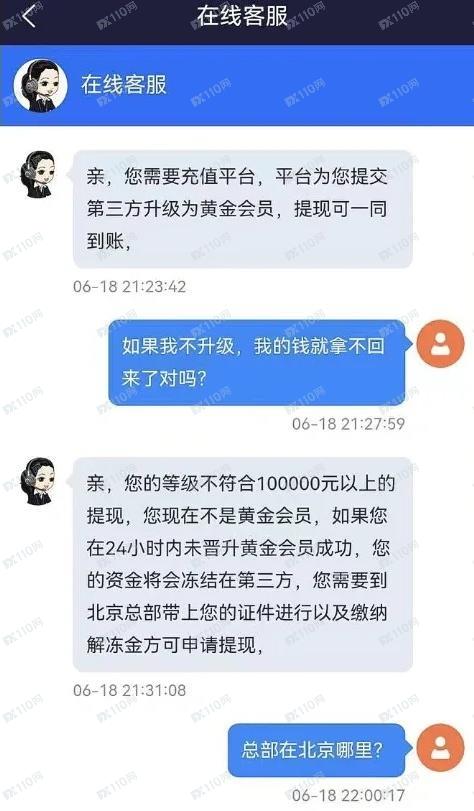The width and height of the screenshot is (474, 811).
Task: Tap the back arrow in header
Action: tap(28, 16)
